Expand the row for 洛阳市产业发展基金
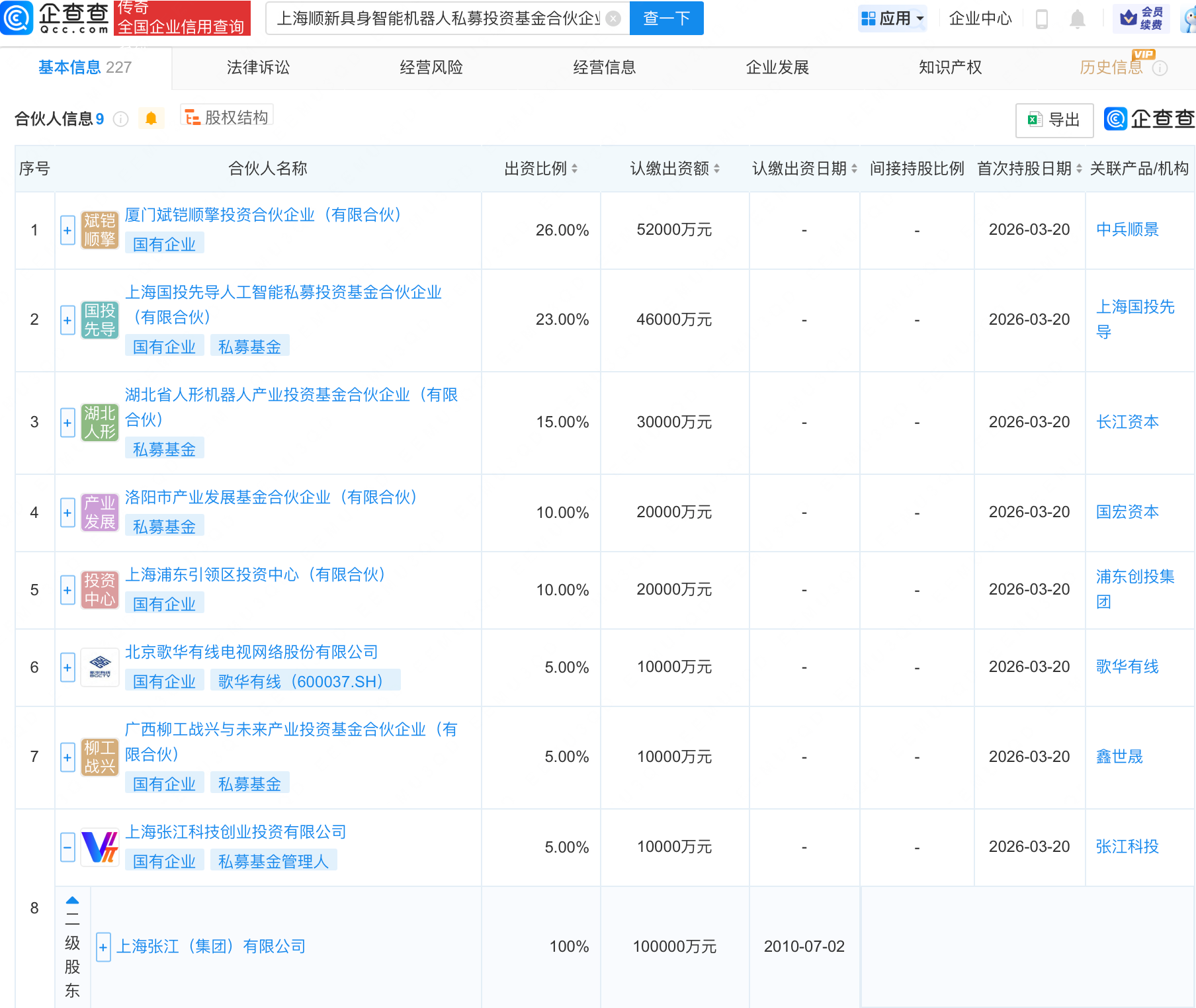 coord(67,513)
